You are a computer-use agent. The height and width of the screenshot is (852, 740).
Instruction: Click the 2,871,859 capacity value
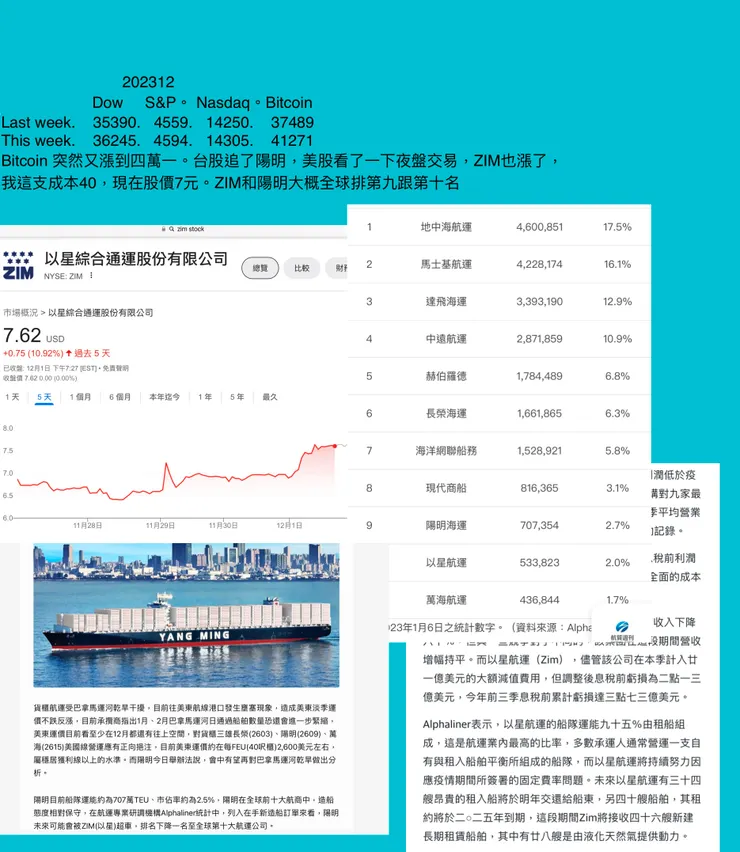tap(540, 339)
